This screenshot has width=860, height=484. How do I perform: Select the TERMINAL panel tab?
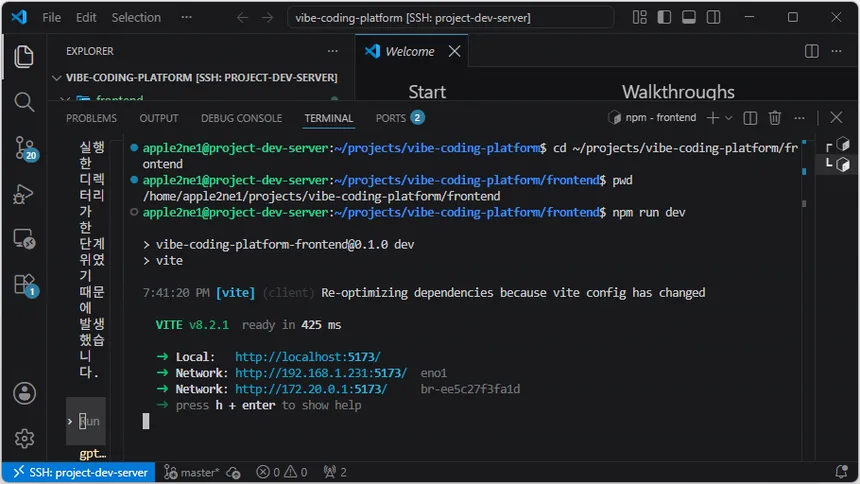(329, 118)
